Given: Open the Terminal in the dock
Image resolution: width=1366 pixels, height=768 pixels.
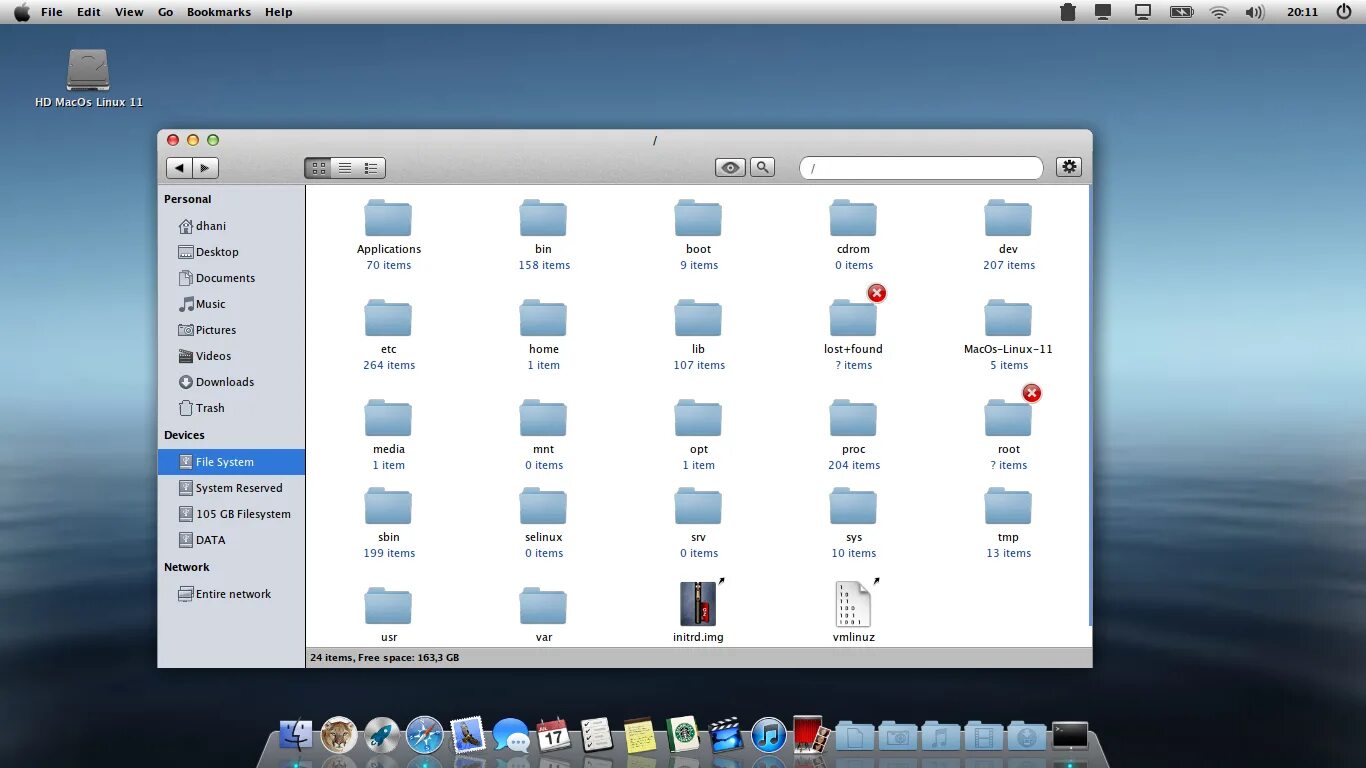Looking at the screenshot, I should pos(1069,736).
